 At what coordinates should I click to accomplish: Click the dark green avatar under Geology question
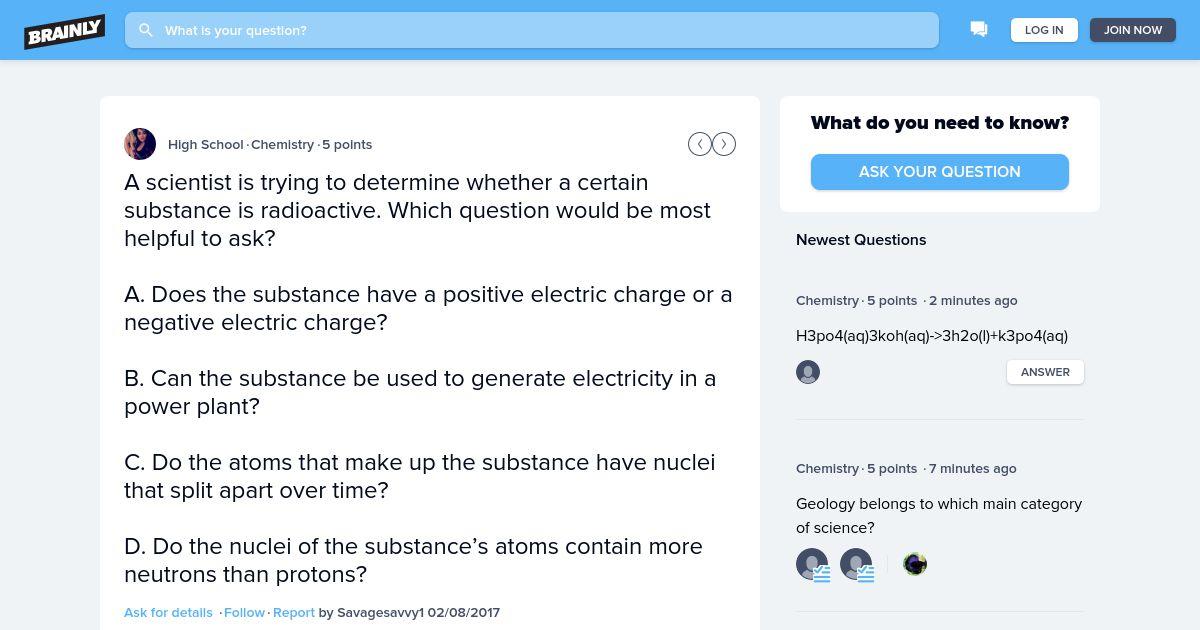(915, 564)
